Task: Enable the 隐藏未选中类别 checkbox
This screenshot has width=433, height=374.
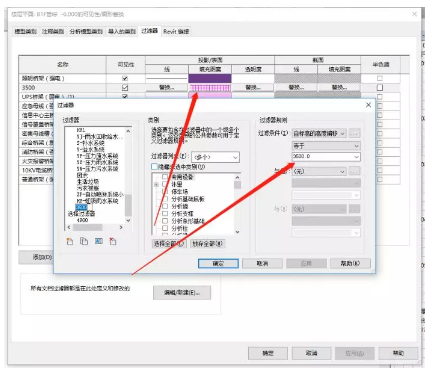Action: (x=154, y=166)
